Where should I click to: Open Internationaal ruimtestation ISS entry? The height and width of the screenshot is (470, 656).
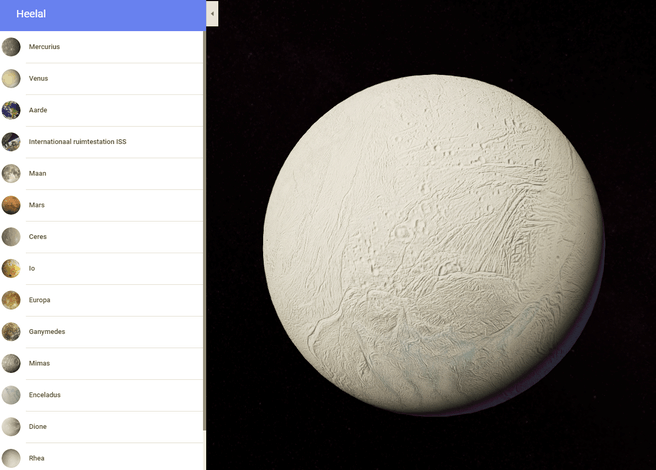tap(77, 142)
